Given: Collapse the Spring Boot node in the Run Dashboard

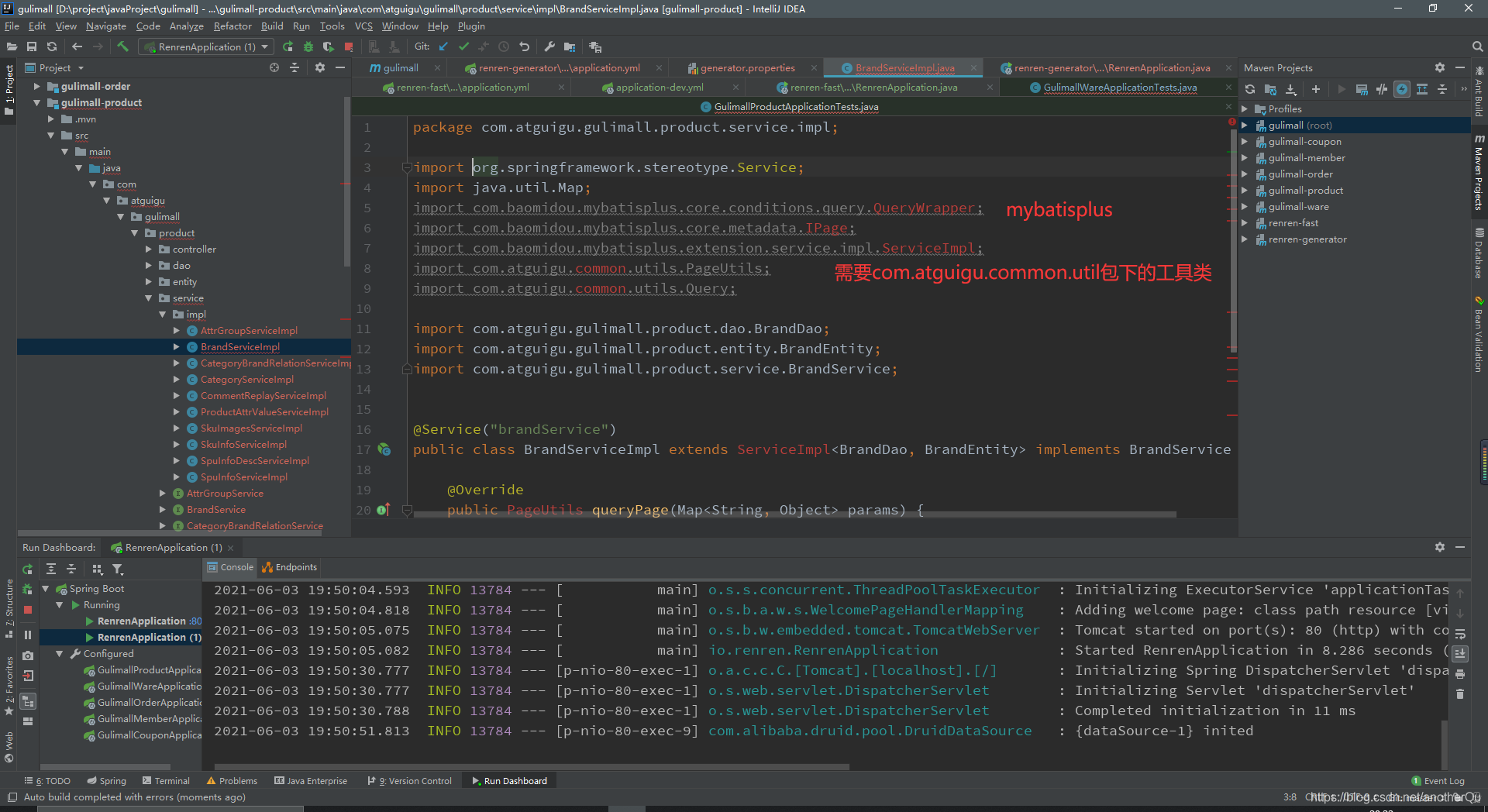Looking at the screenshot, I should click(x=46, y=588).
